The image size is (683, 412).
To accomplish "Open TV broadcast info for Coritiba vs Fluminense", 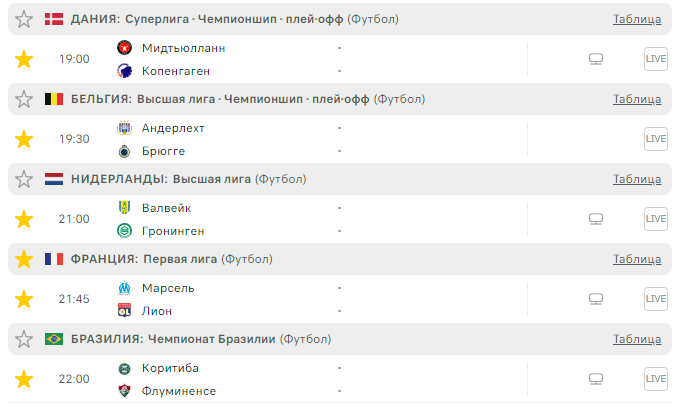I will click(596, 379).
